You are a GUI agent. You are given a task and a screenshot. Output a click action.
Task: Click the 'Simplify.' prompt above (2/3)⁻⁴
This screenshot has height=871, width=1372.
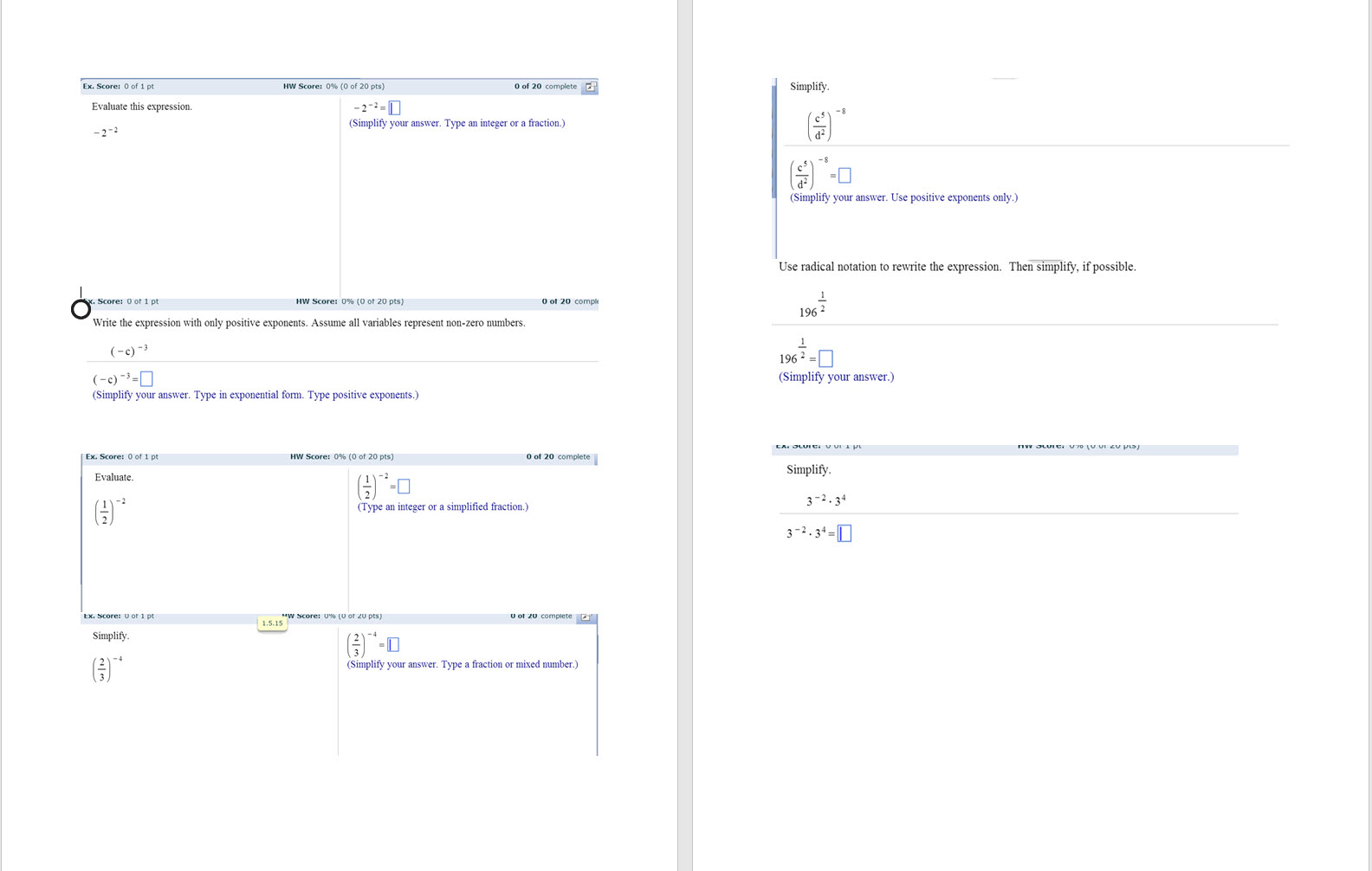(111, 636)
